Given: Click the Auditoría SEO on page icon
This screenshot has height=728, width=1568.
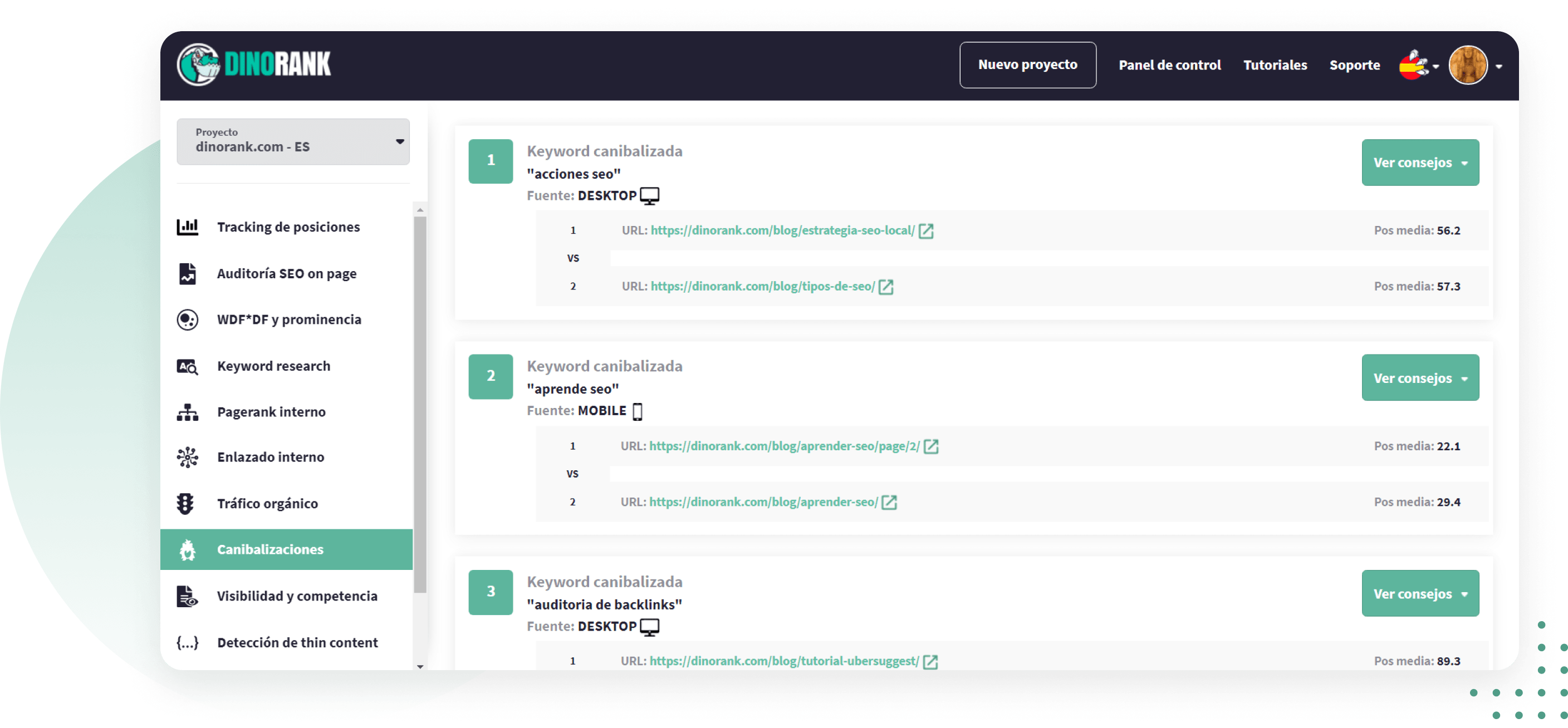Looking at the screenshot, I should pos(188,274).
